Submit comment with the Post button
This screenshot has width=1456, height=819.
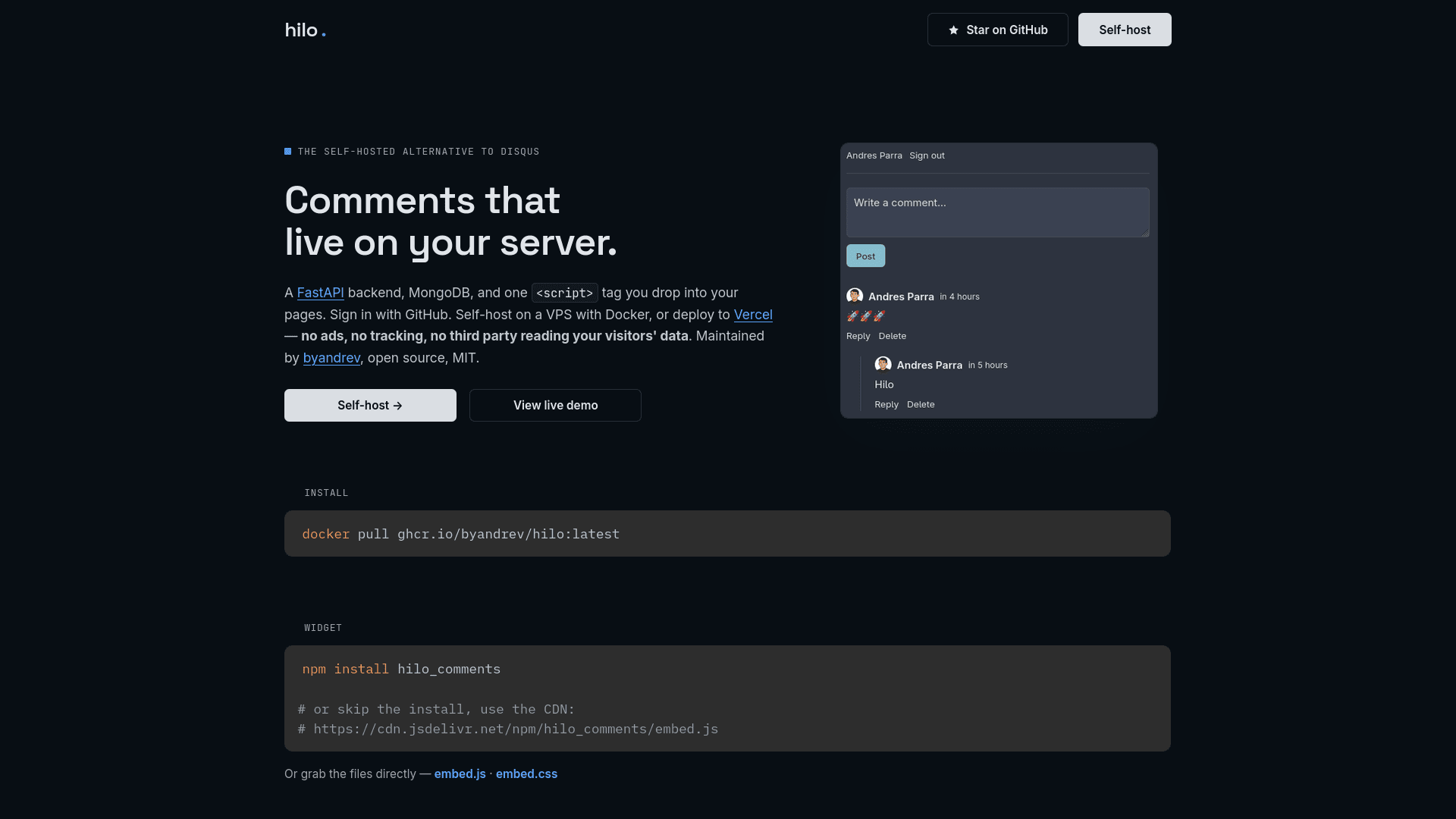click(865, 256)
